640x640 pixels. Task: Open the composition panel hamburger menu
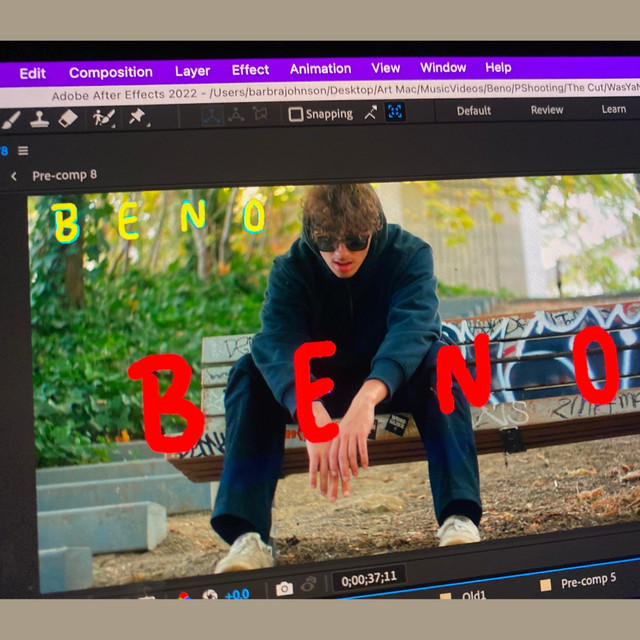tap(23, 151)
